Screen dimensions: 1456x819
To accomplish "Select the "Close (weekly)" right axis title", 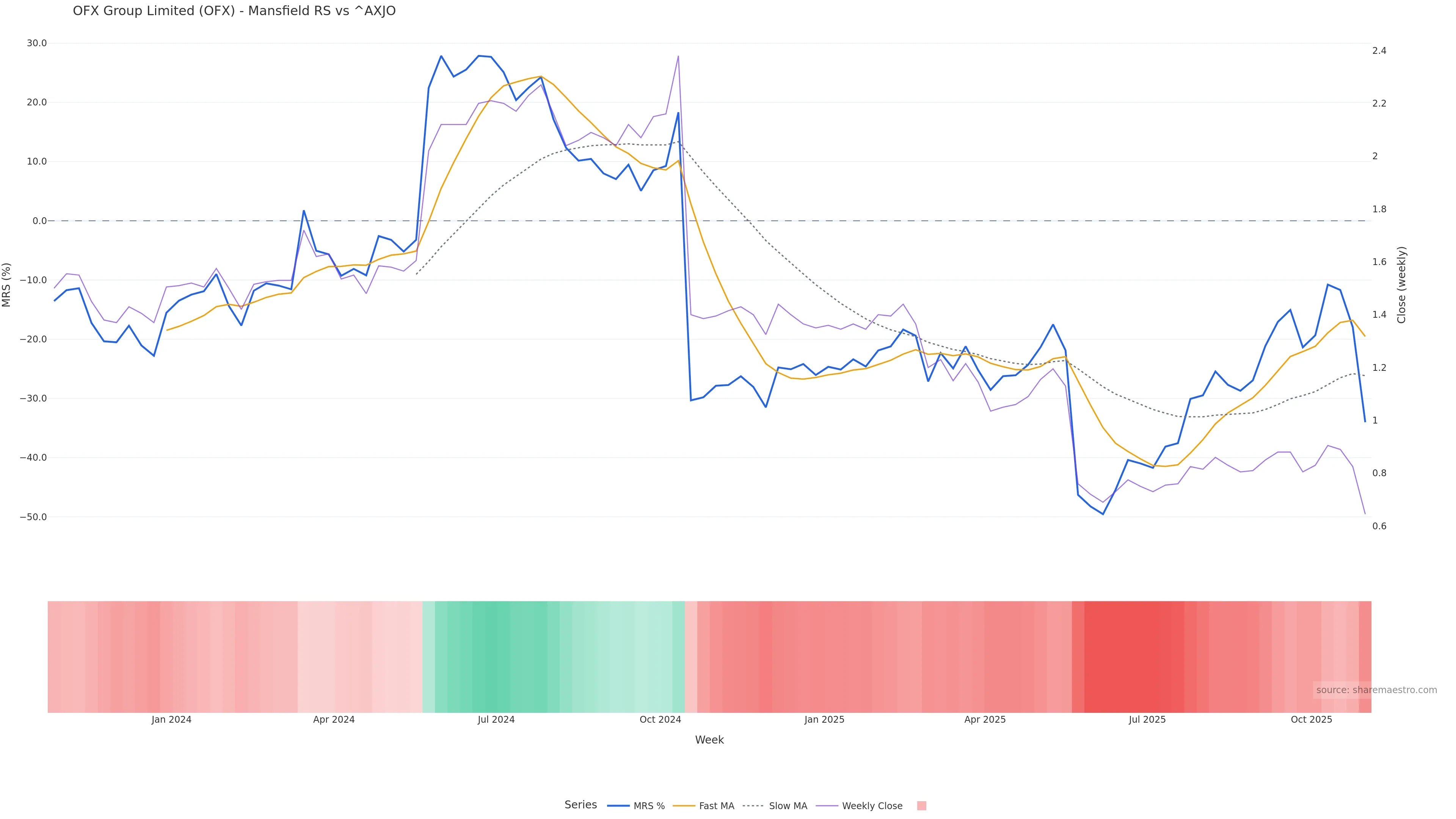I will 1401,284.
